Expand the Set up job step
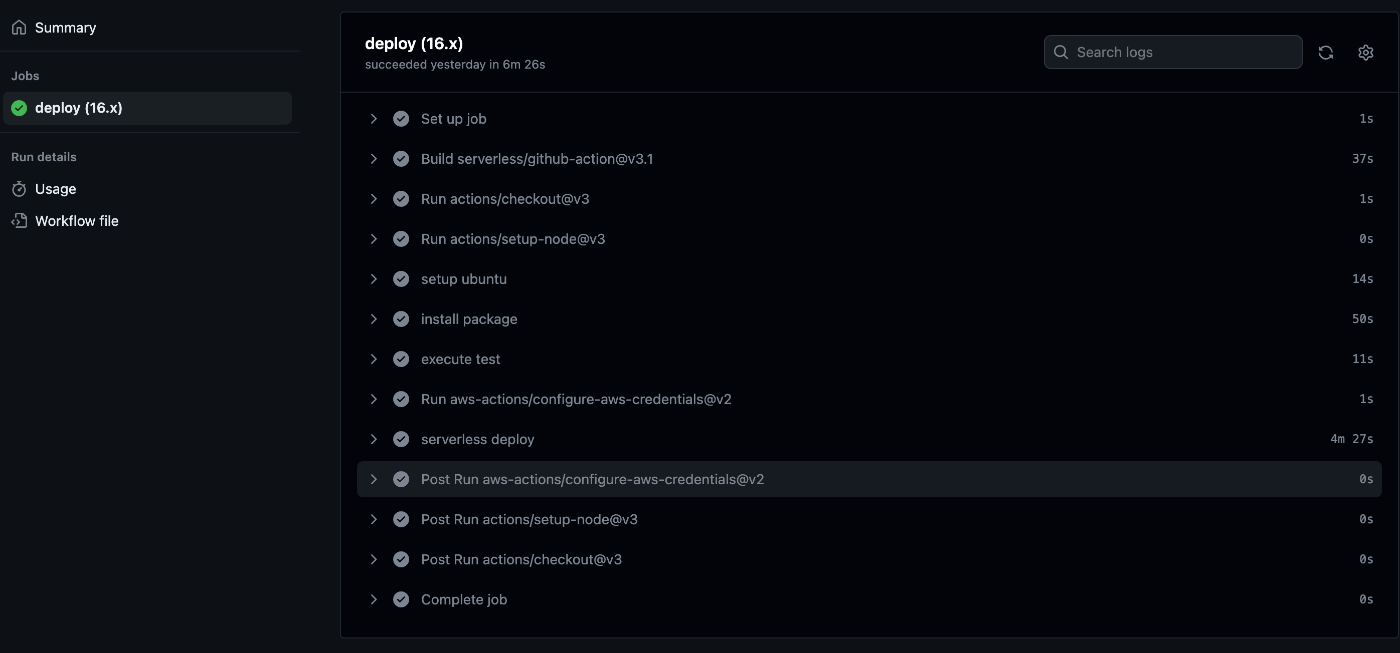 (865, 119)
